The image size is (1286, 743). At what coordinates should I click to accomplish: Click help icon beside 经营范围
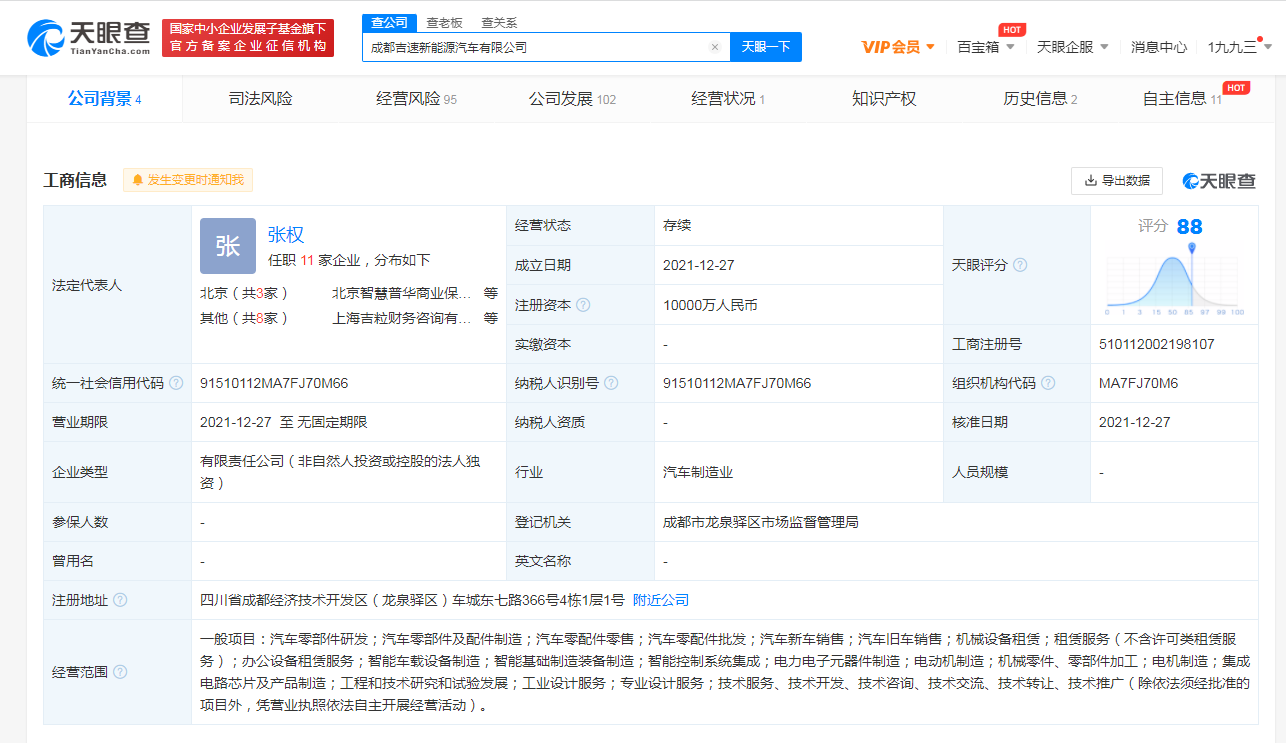point(120,671)
